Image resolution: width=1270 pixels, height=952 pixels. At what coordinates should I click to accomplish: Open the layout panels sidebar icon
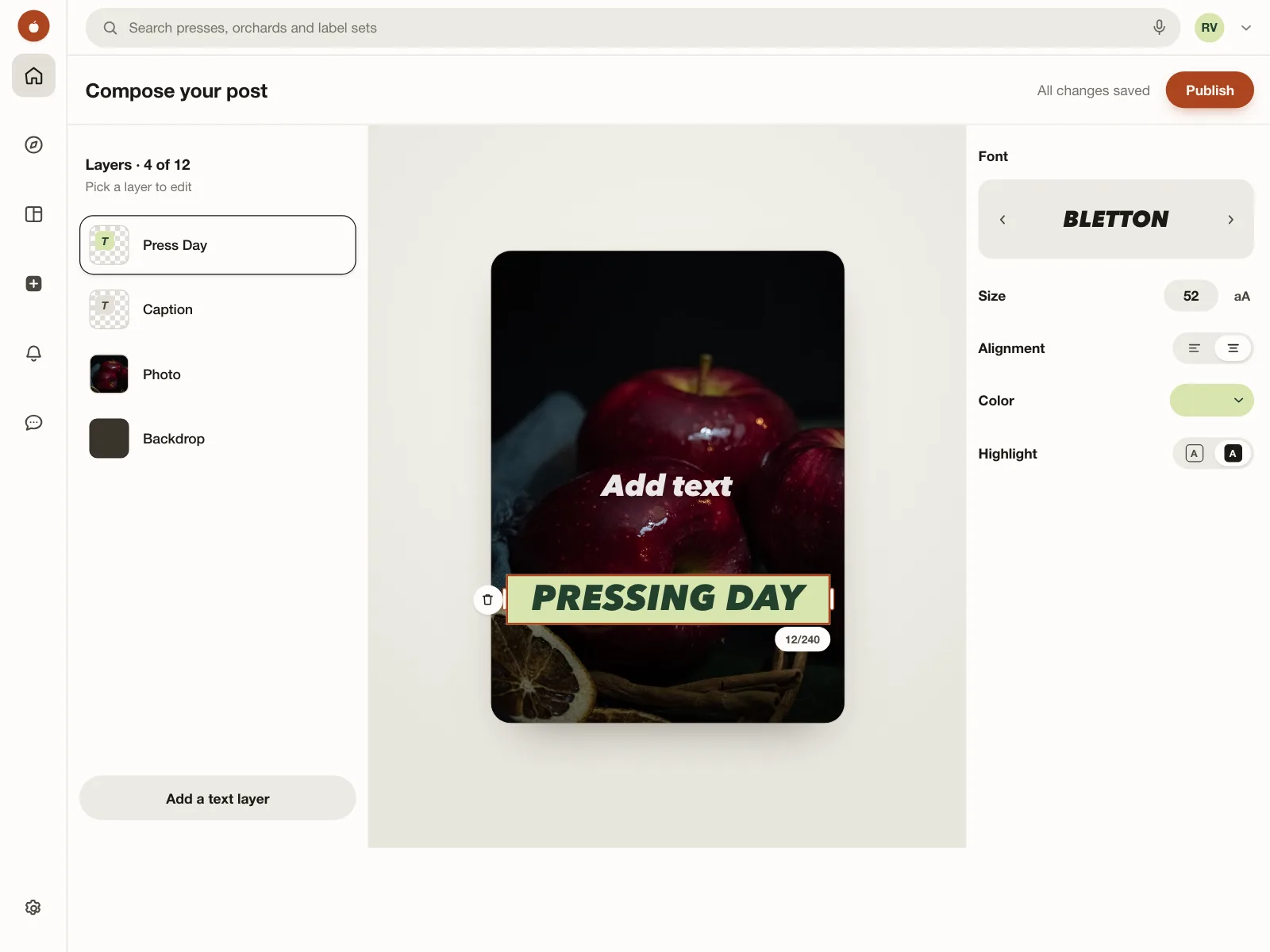pyautogui.click(x=33, y=214)
